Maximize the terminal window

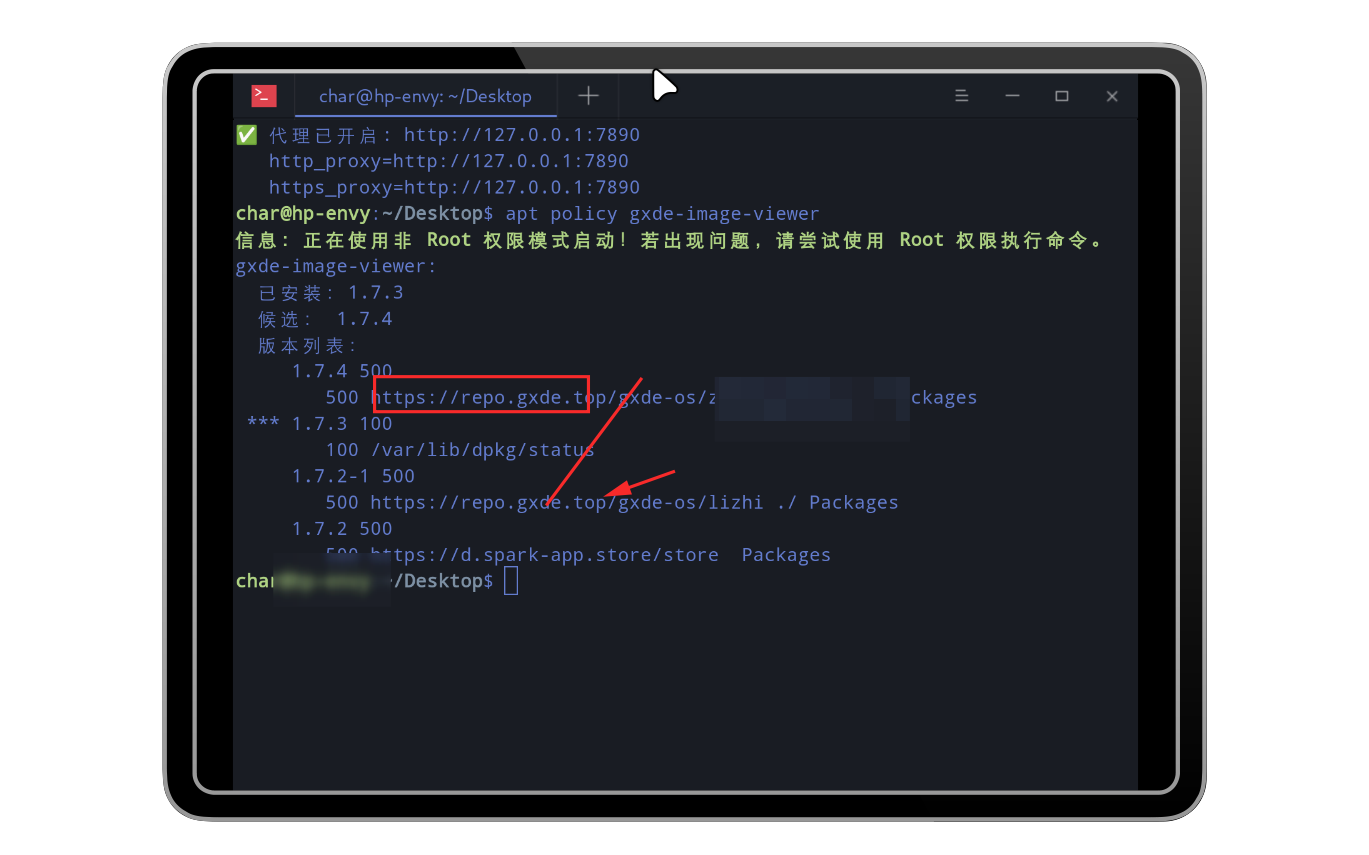1062,96
